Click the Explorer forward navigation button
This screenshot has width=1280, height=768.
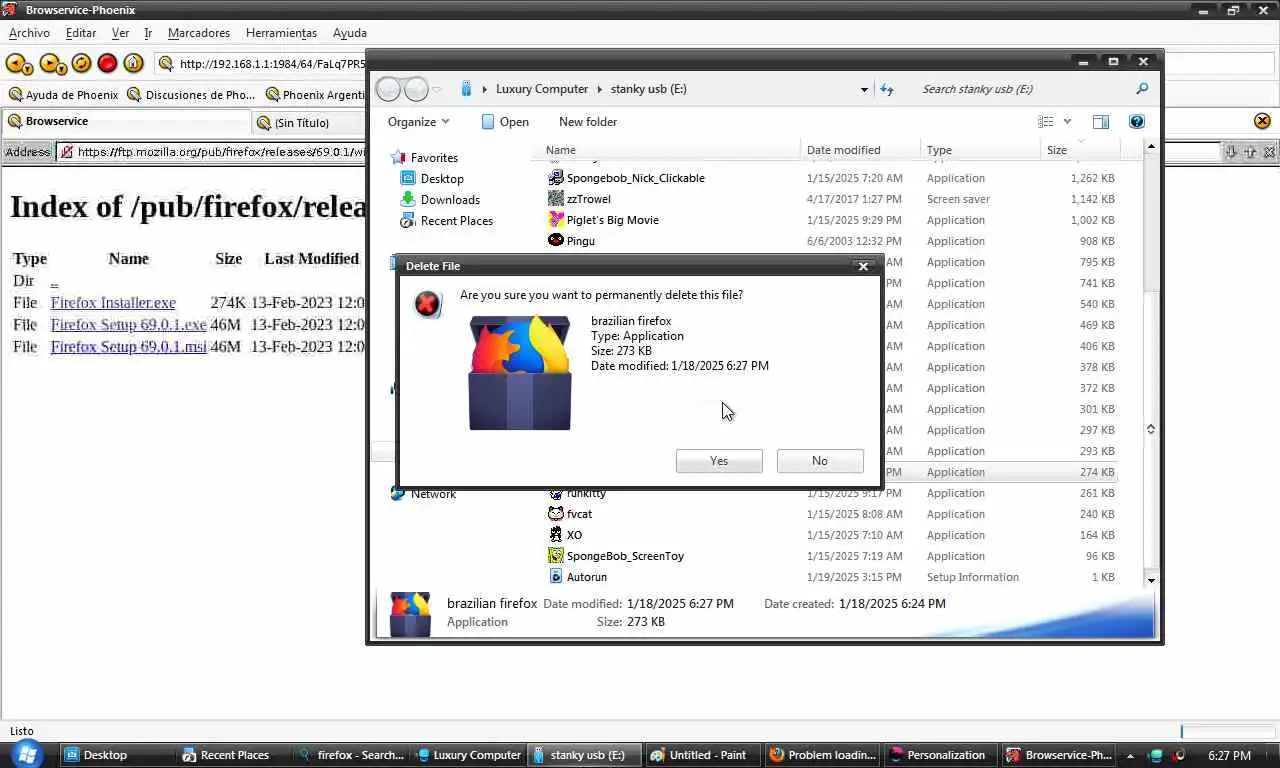tap(416, 89)
